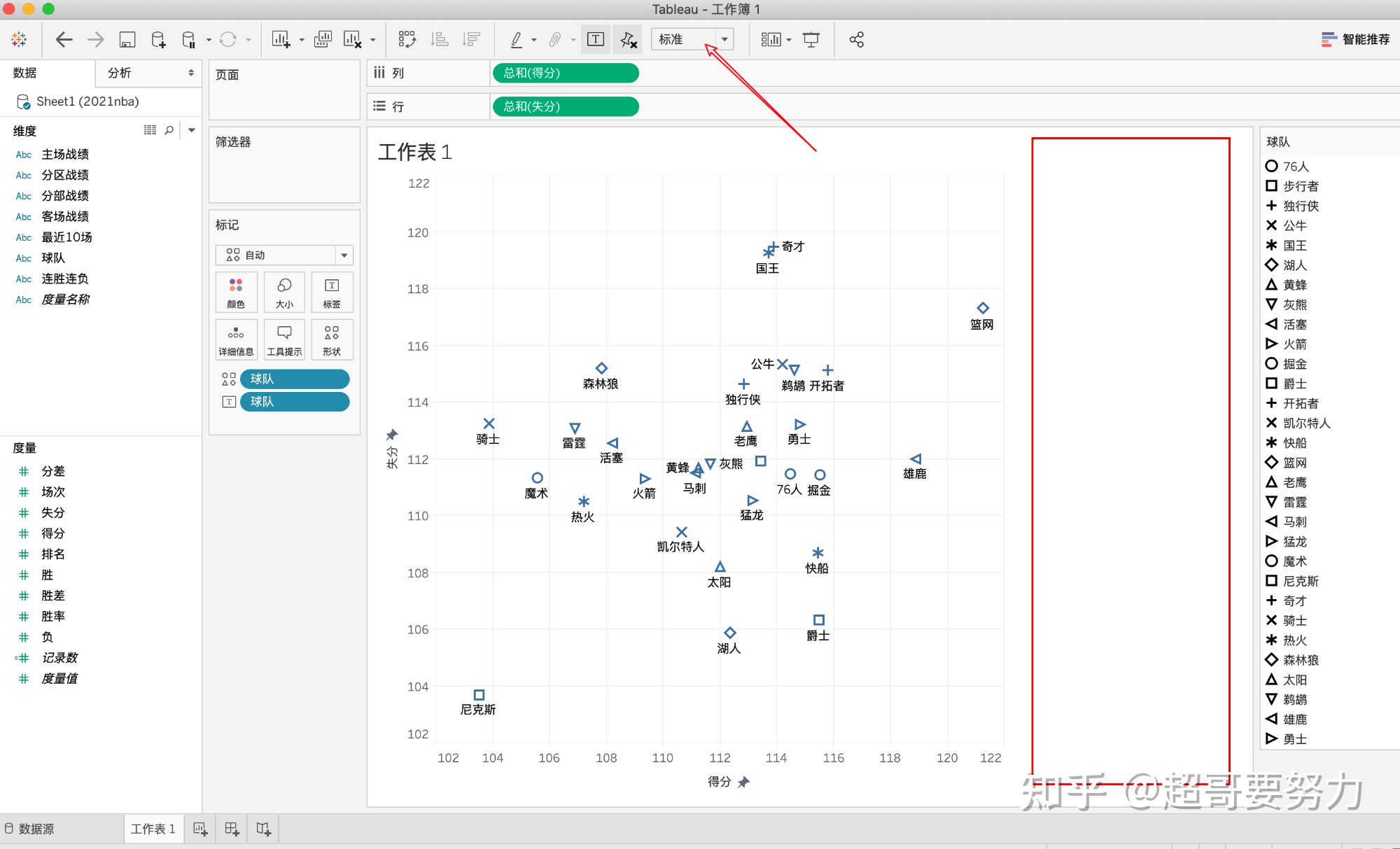Switch to the 分析 pane tab

tap(120, 73)
